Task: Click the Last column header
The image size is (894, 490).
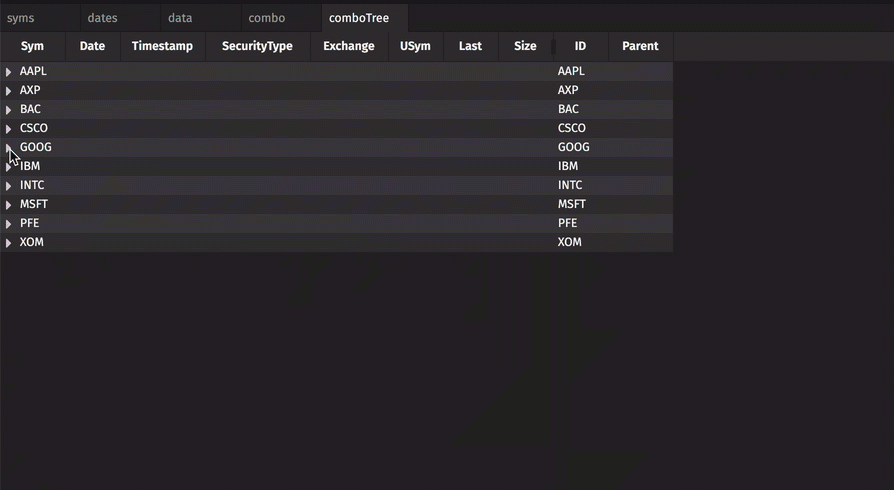Action: [470, 46]
